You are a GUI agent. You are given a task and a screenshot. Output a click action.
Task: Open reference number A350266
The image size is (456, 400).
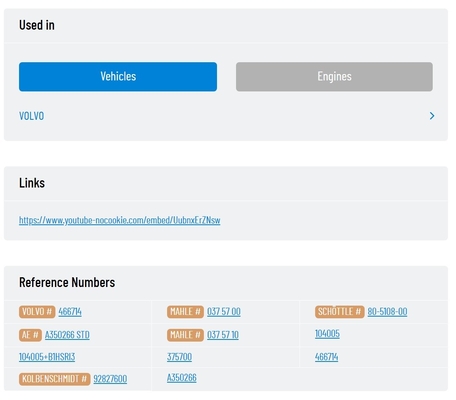point(182,378)
